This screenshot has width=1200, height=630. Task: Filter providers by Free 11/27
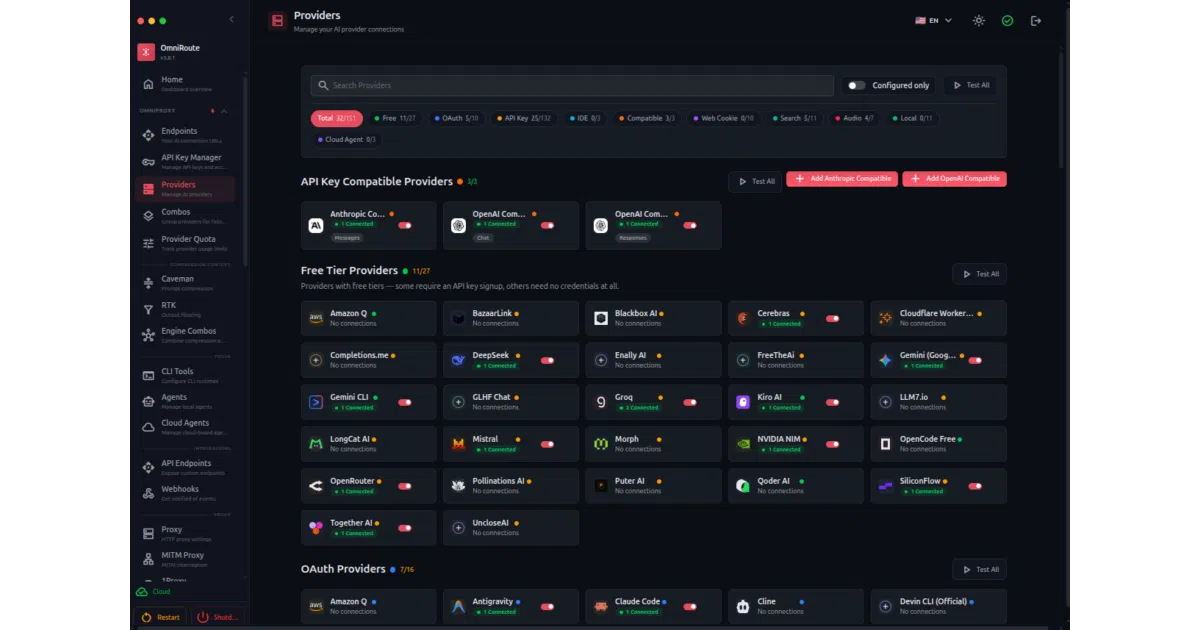(395, 118)
